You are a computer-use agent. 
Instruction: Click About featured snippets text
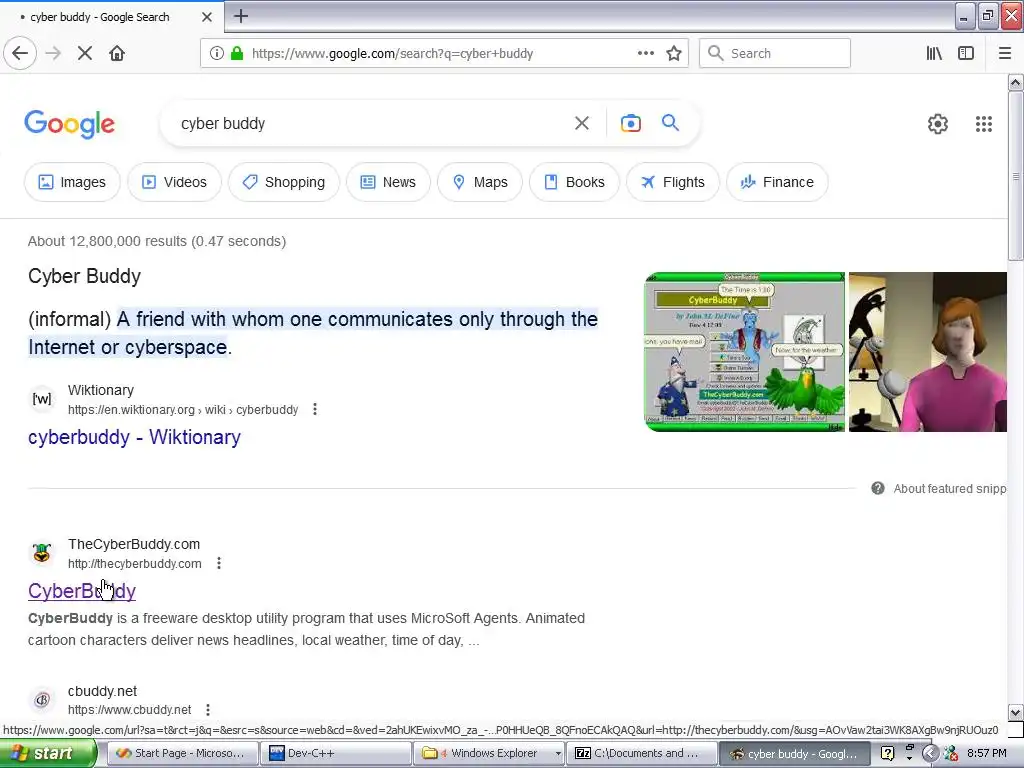pos(950,488)
